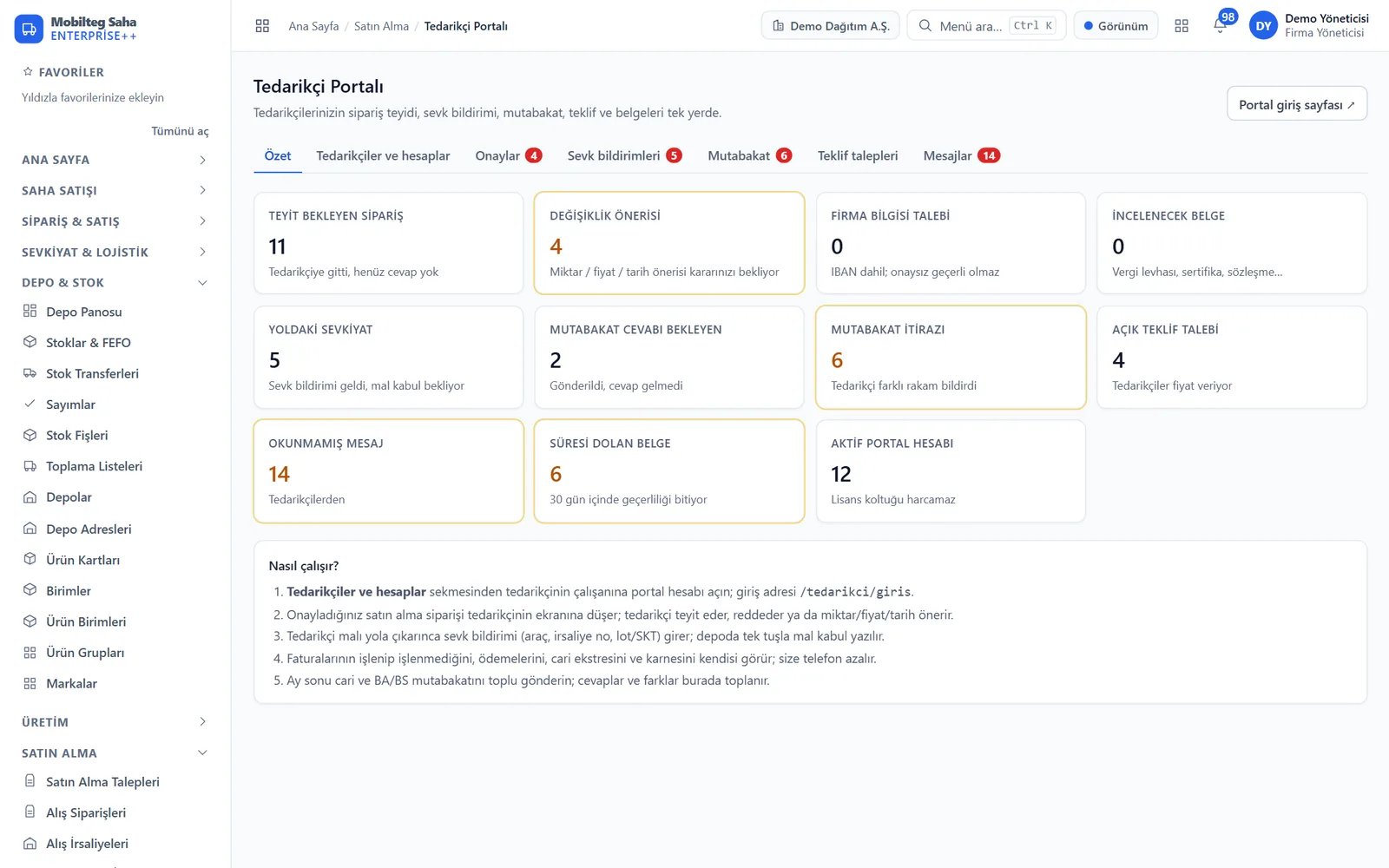Go to the Satın Alma breadcrumb

point(381,26)
